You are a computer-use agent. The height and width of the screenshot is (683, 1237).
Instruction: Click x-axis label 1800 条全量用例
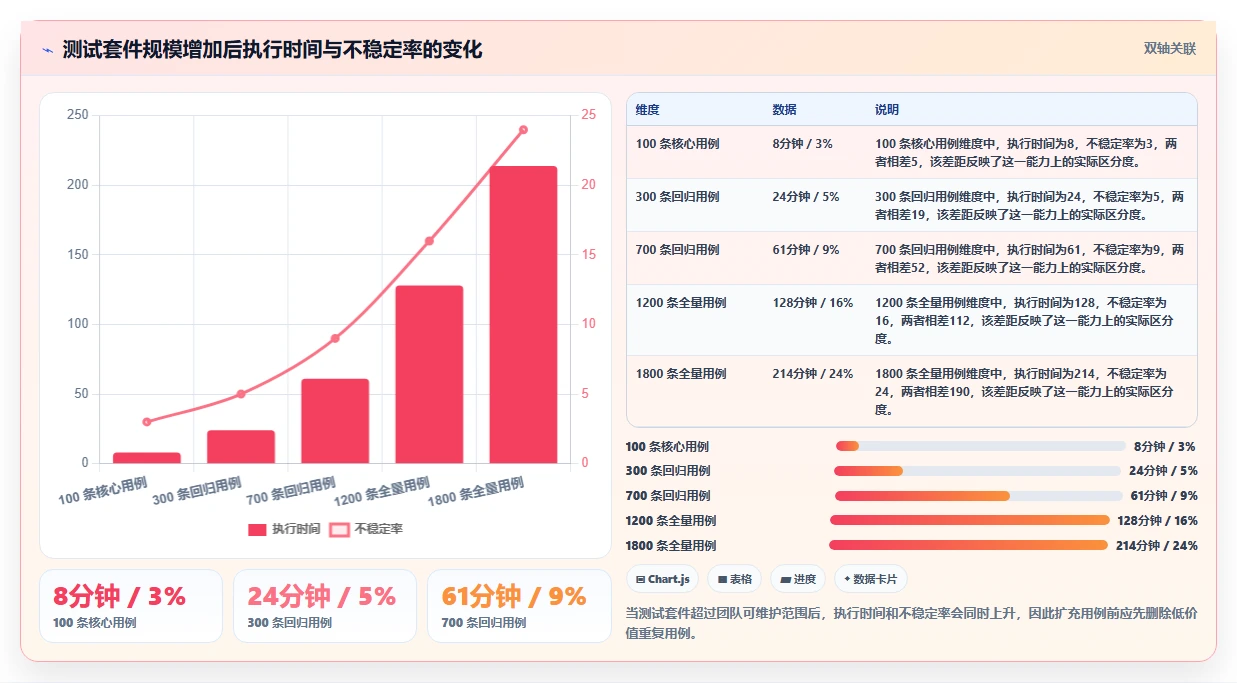[x=475, y=491]
